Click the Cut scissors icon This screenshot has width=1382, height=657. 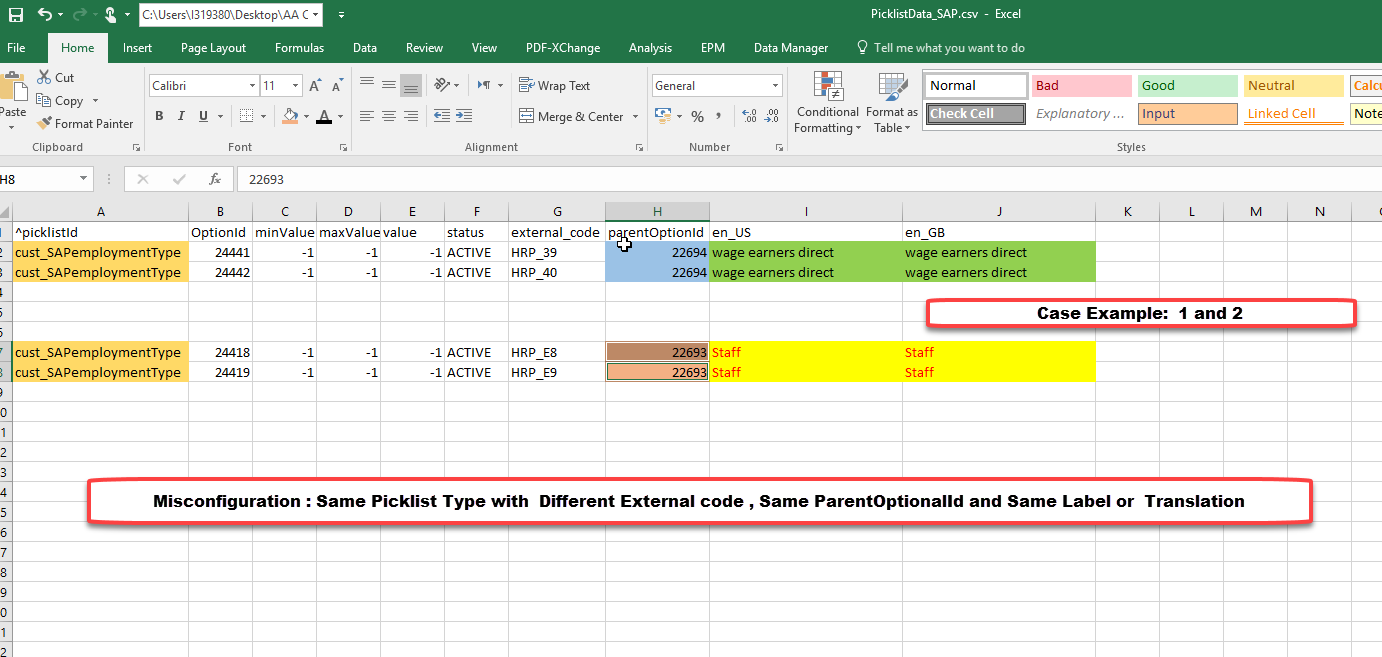point(44,77)
